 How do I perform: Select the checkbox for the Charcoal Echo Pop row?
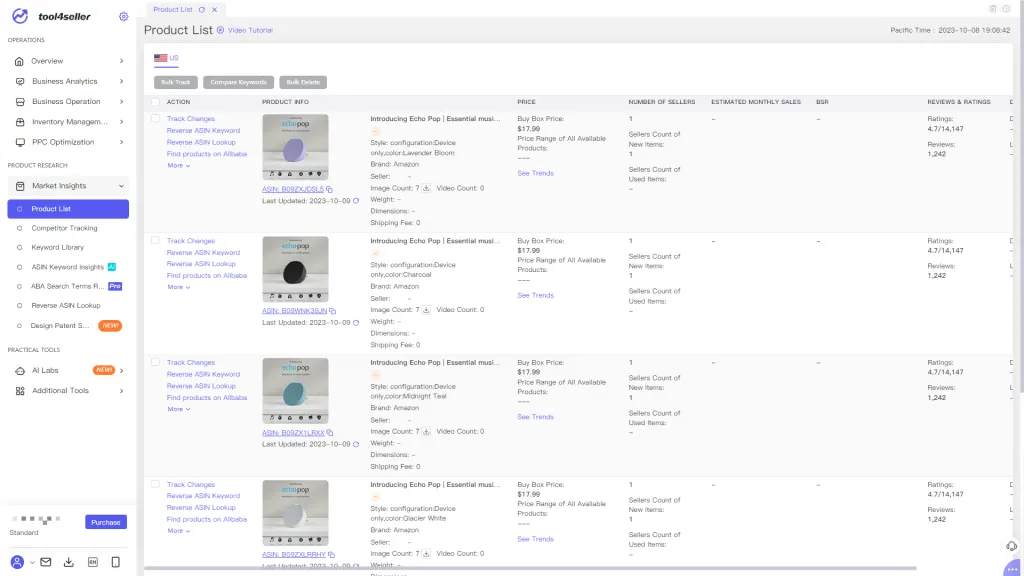pos(155,240)
